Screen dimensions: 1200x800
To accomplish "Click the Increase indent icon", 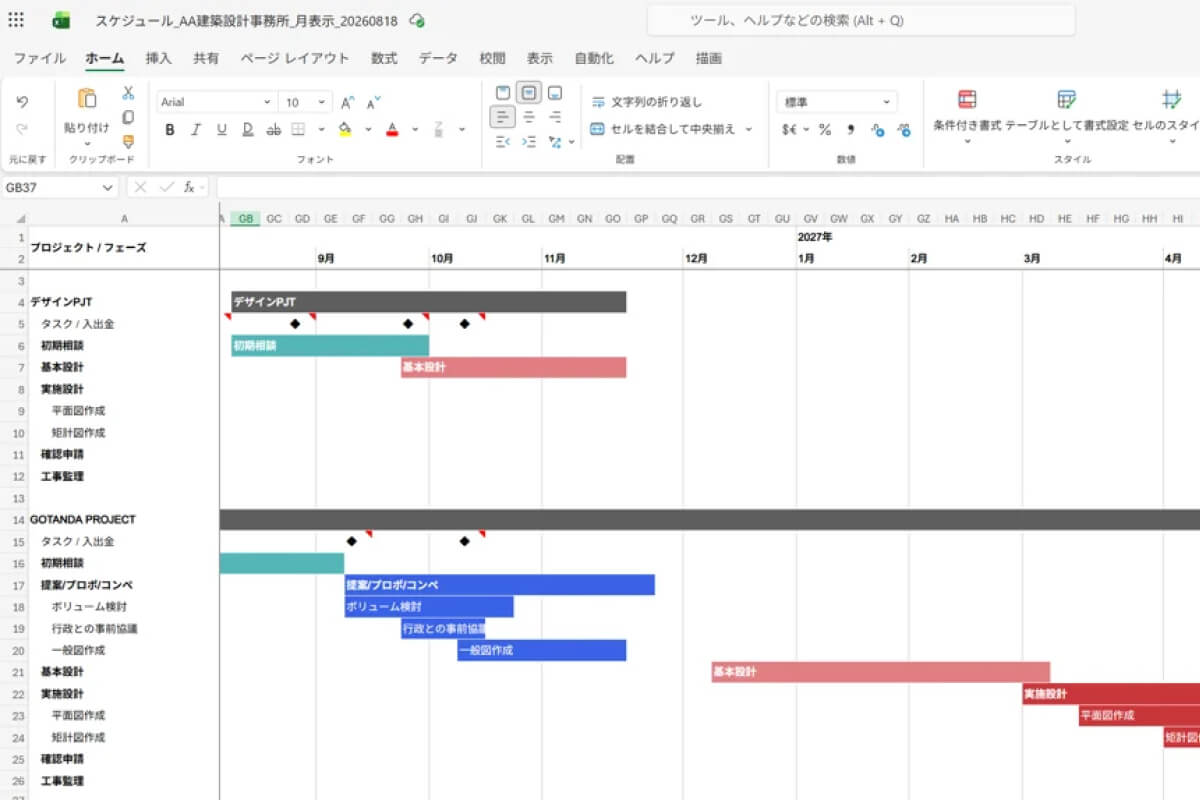I will [528, 141].
